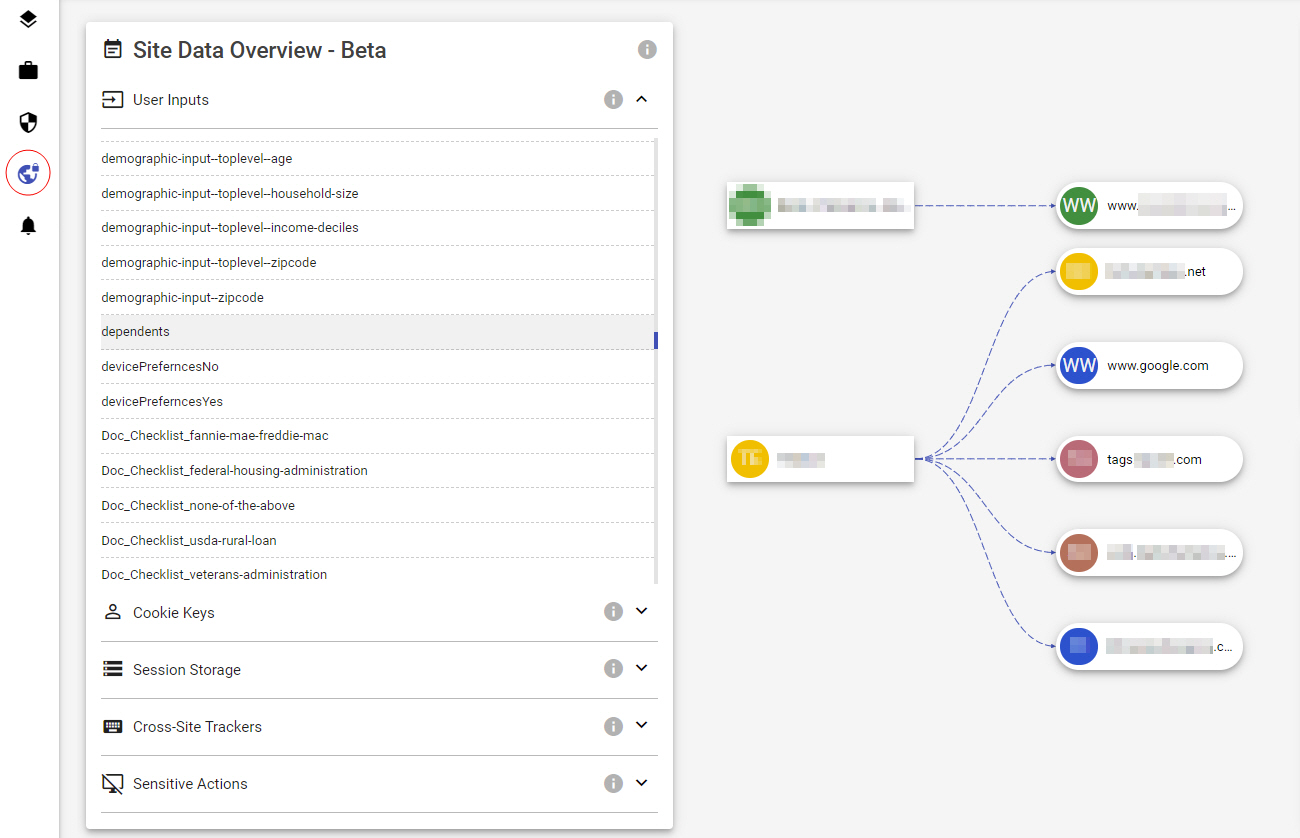The image size is (1300, 838).
Task: Select Doc_Checklist_none-of-the-above entry
Action: click(378, 505)
